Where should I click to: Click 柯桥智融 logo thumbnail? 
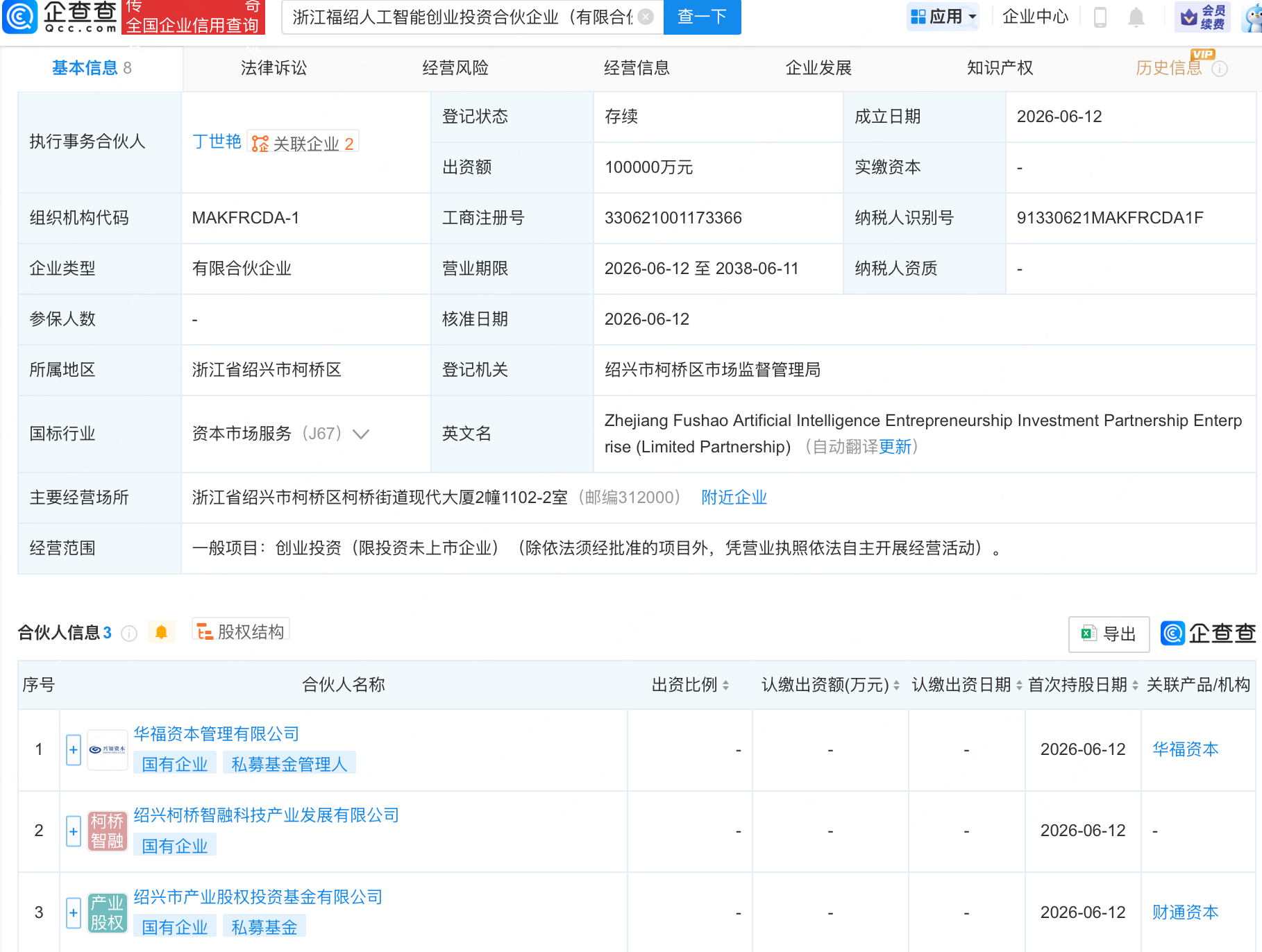tap(108, 831)
